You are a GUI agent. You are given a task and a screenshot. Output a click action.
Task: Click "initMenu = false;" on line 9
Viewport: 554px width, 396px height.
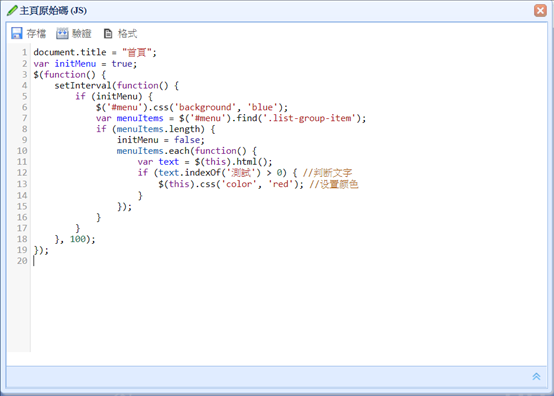coord(161,140)
